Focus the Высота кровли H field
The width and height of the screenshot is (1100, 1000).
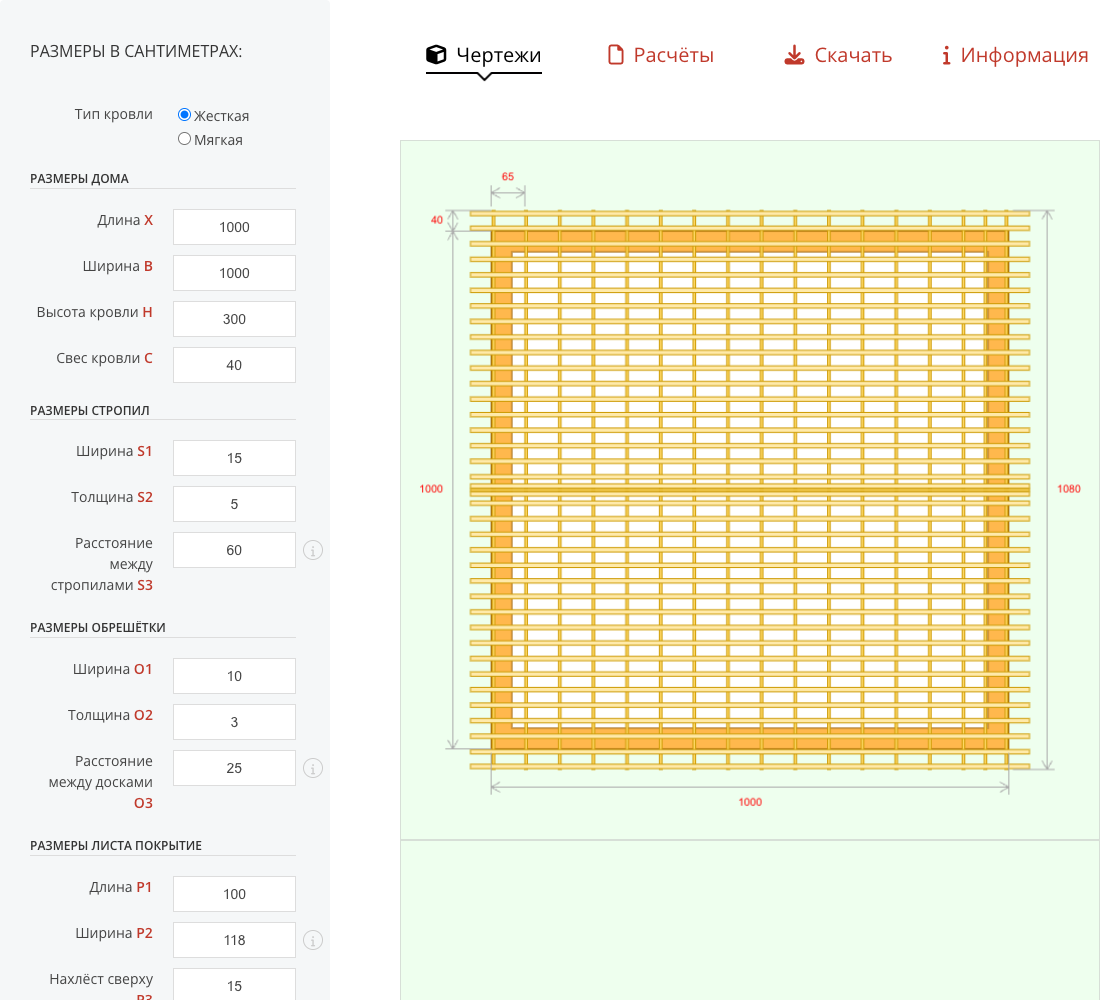coord(234,319)
